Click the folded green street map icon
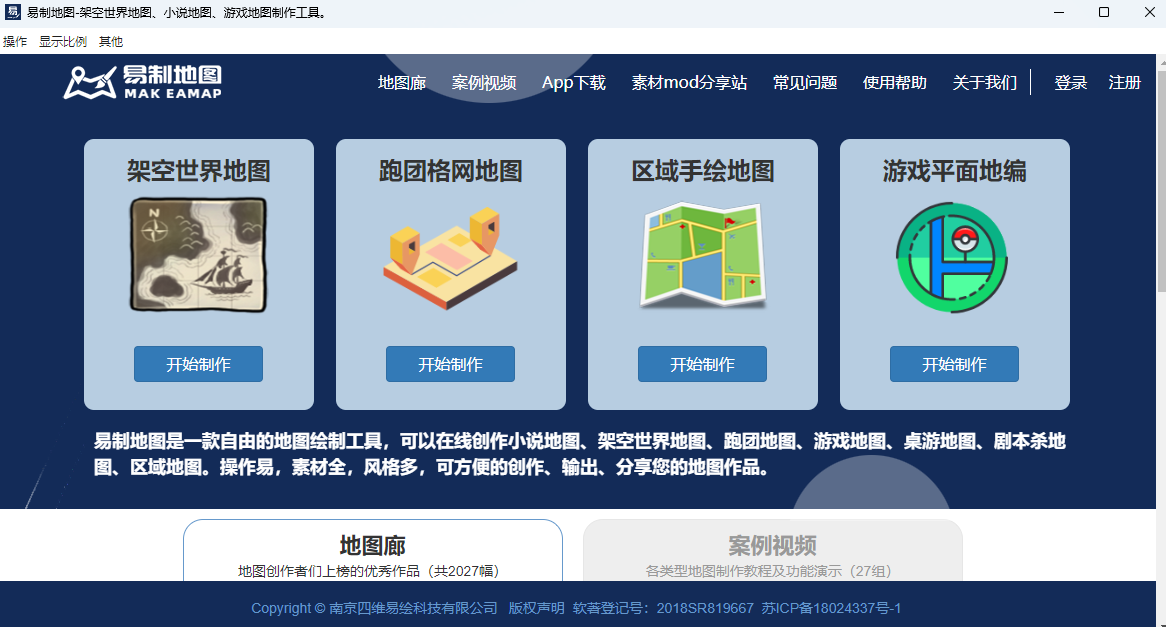Screen dimensions: 1166x627 pos(702,255)
